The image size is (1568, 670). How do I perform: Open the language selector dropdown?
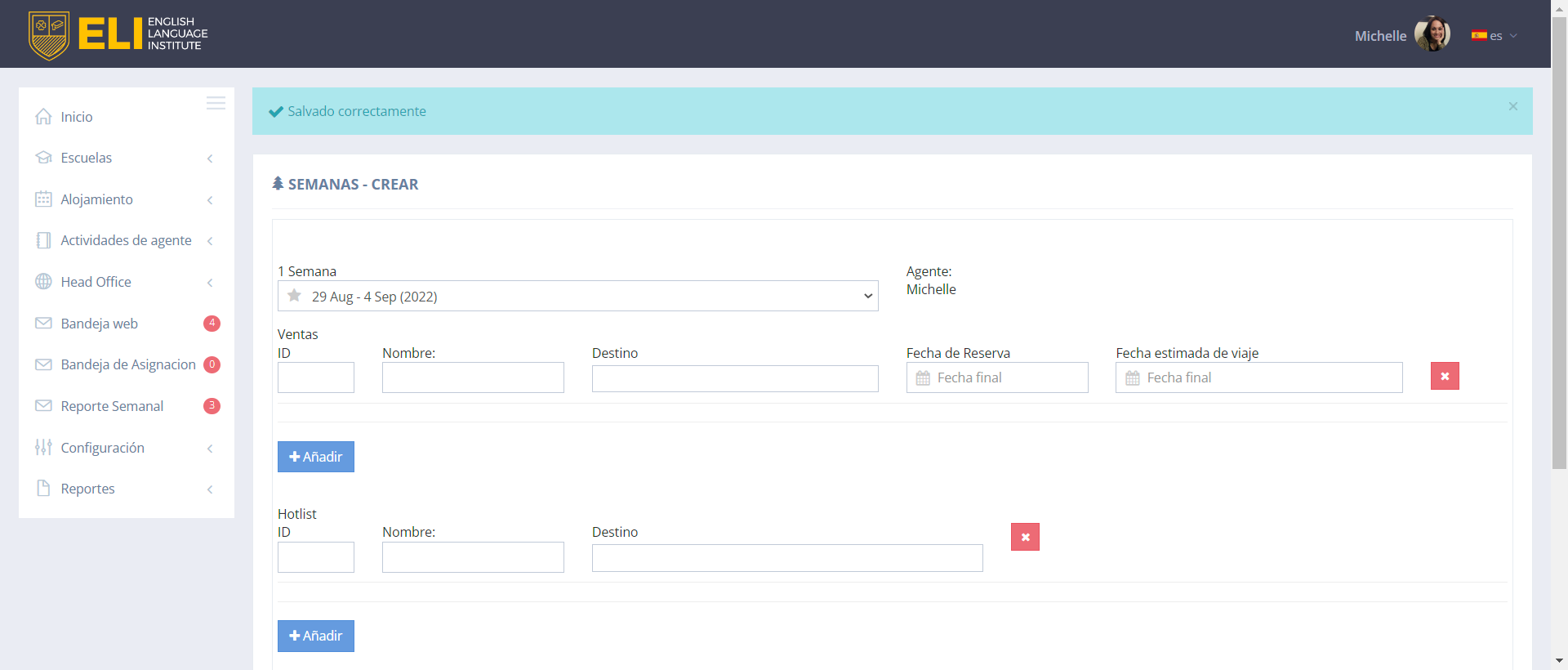[1494, 36]
